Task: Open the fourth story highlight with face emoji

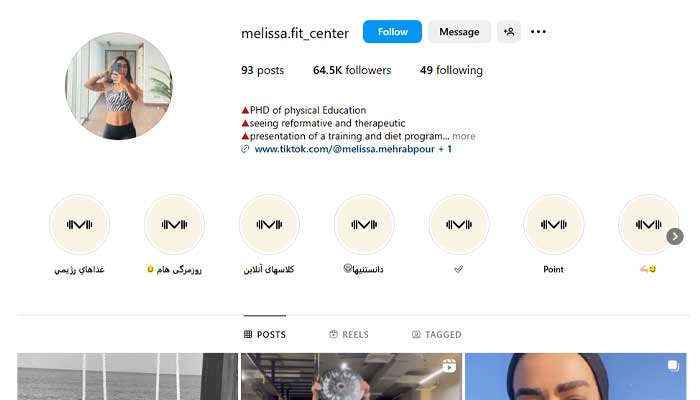Action: (364, 225)
